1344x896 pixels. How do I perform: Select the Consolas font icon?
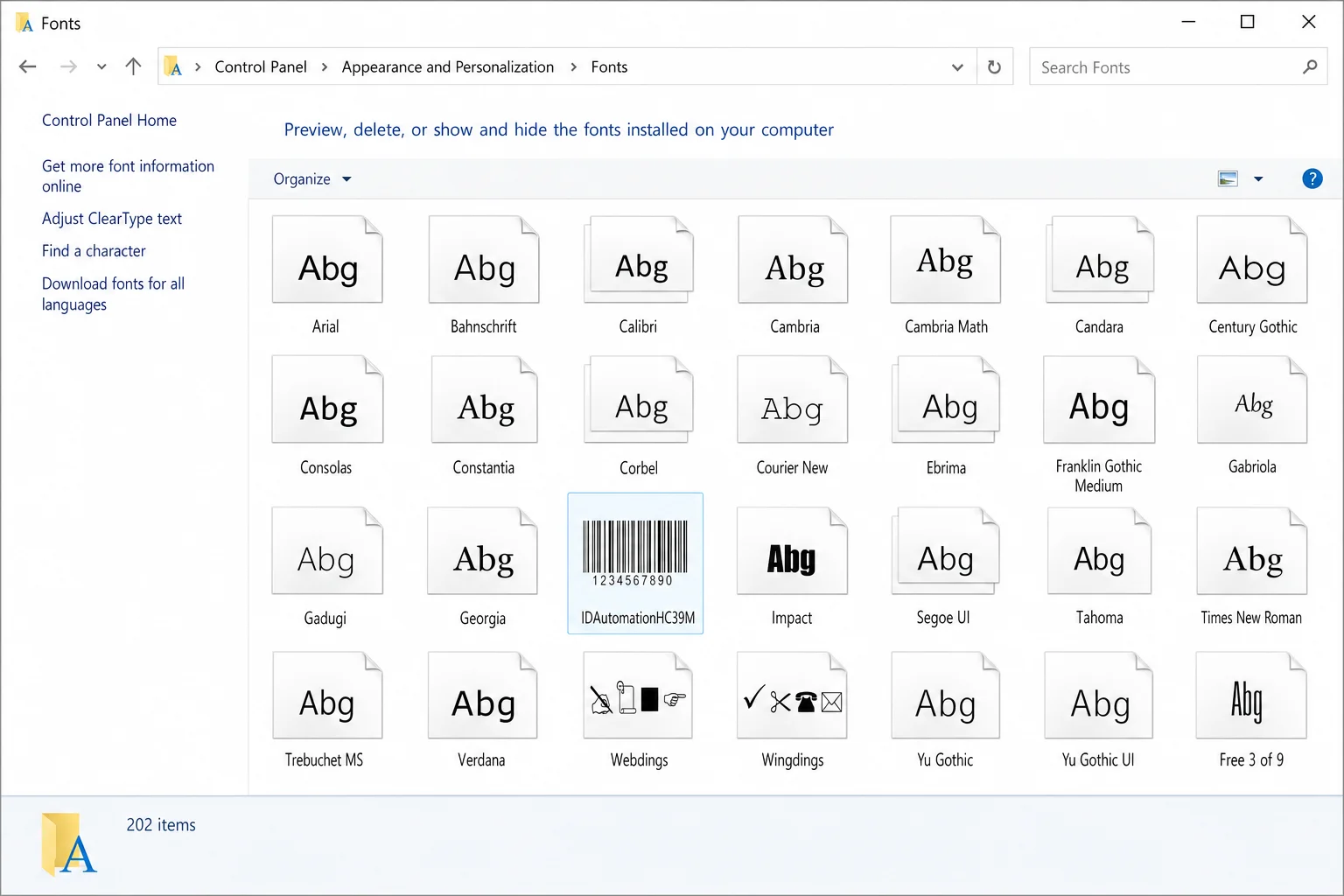327,400
